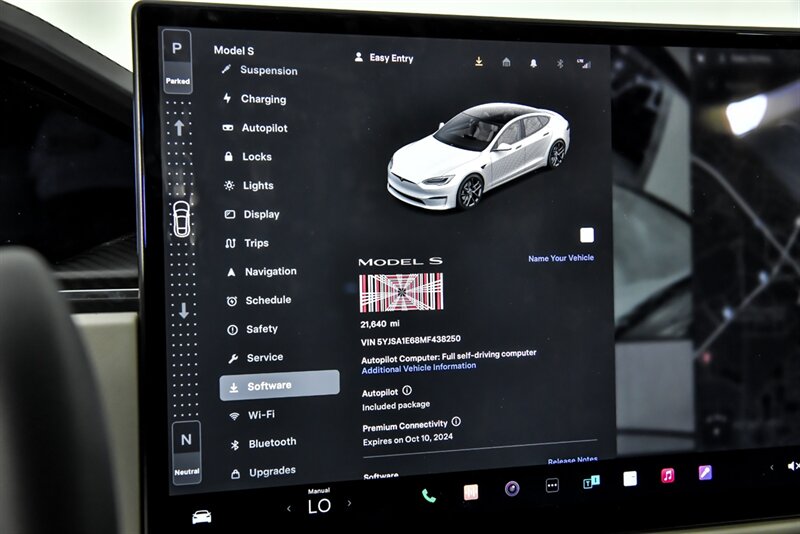This screenshot has height=534, width=800.
Task: Launch the music app in the dock
Action: (x=667, y=476)
